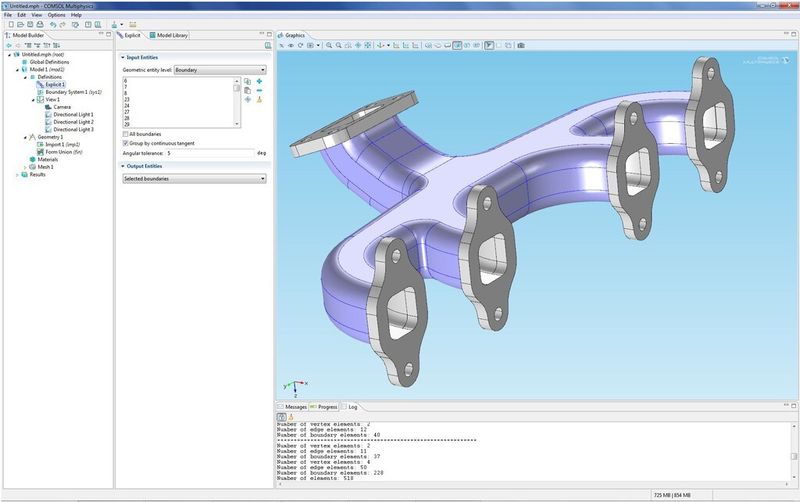Select the Camera node
The width and height of the screenshot is (800, 502).
click(62, 107)
